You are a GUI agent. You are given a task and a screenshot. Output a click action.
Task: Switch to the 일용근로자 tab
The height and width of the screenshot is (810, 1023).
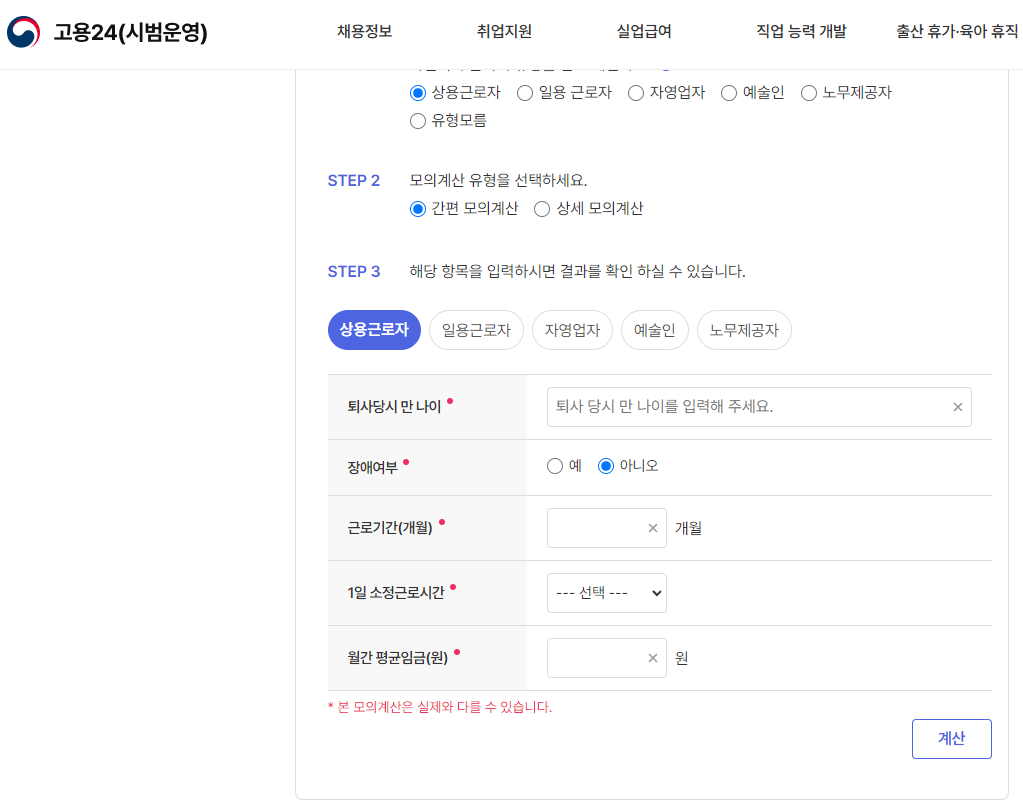[x=475, y=329]
